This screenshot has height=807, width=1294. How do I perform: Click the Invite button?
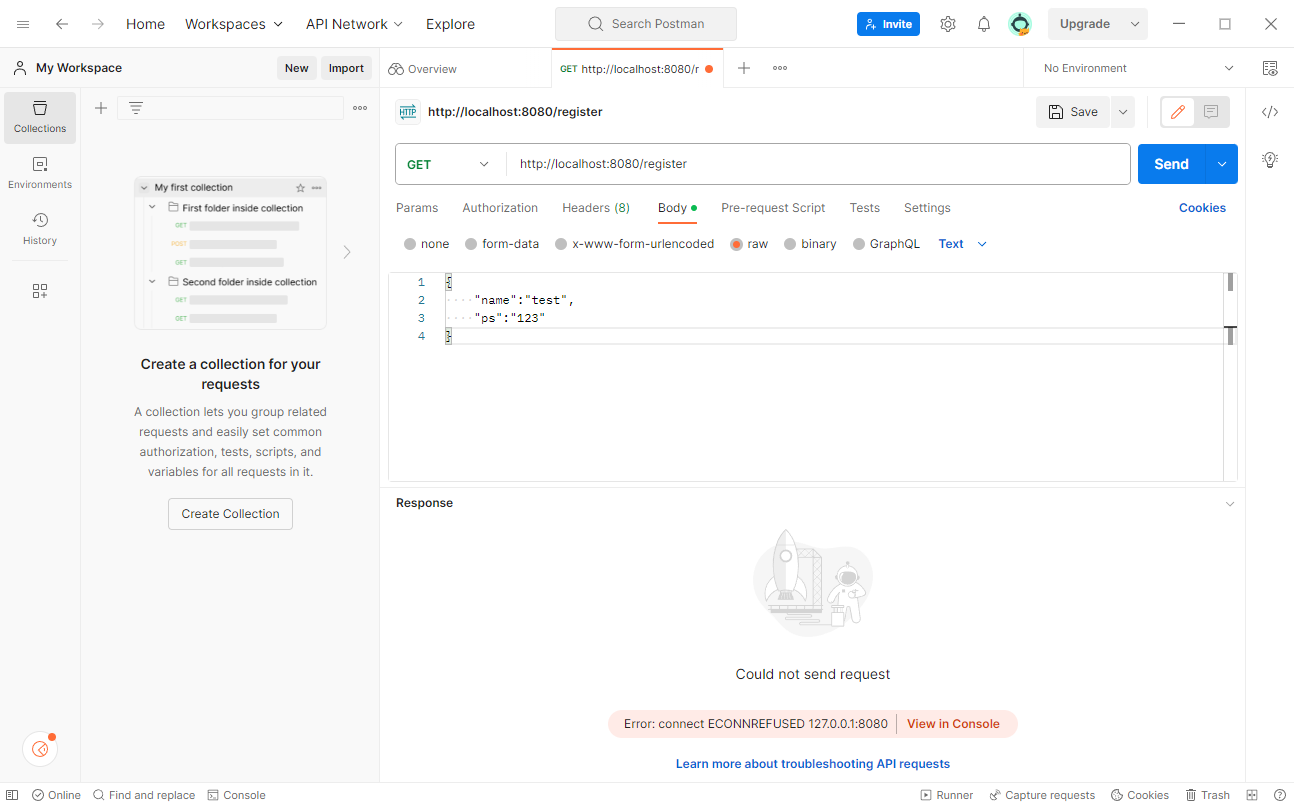[x=888, y=24]
